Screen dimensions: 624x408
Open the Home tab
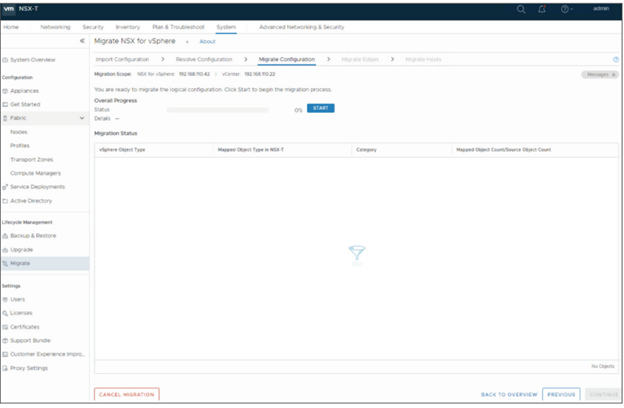[11, 27]
